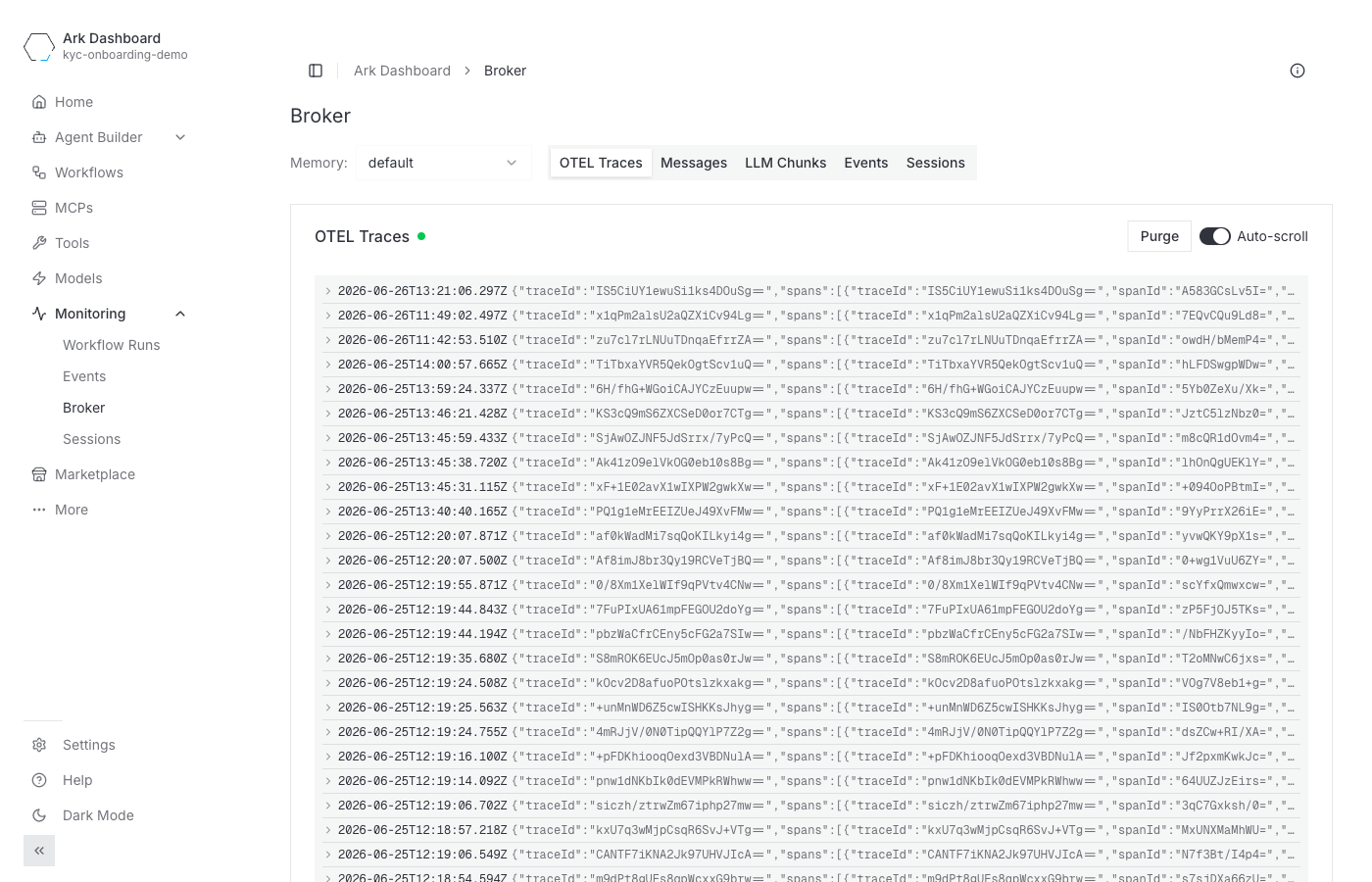The width and height of the screenshot is (1372, 882).
Task: Click trace timestamp 2026-06-25T12:19:35.680Z
Action: tap(422, 659)
